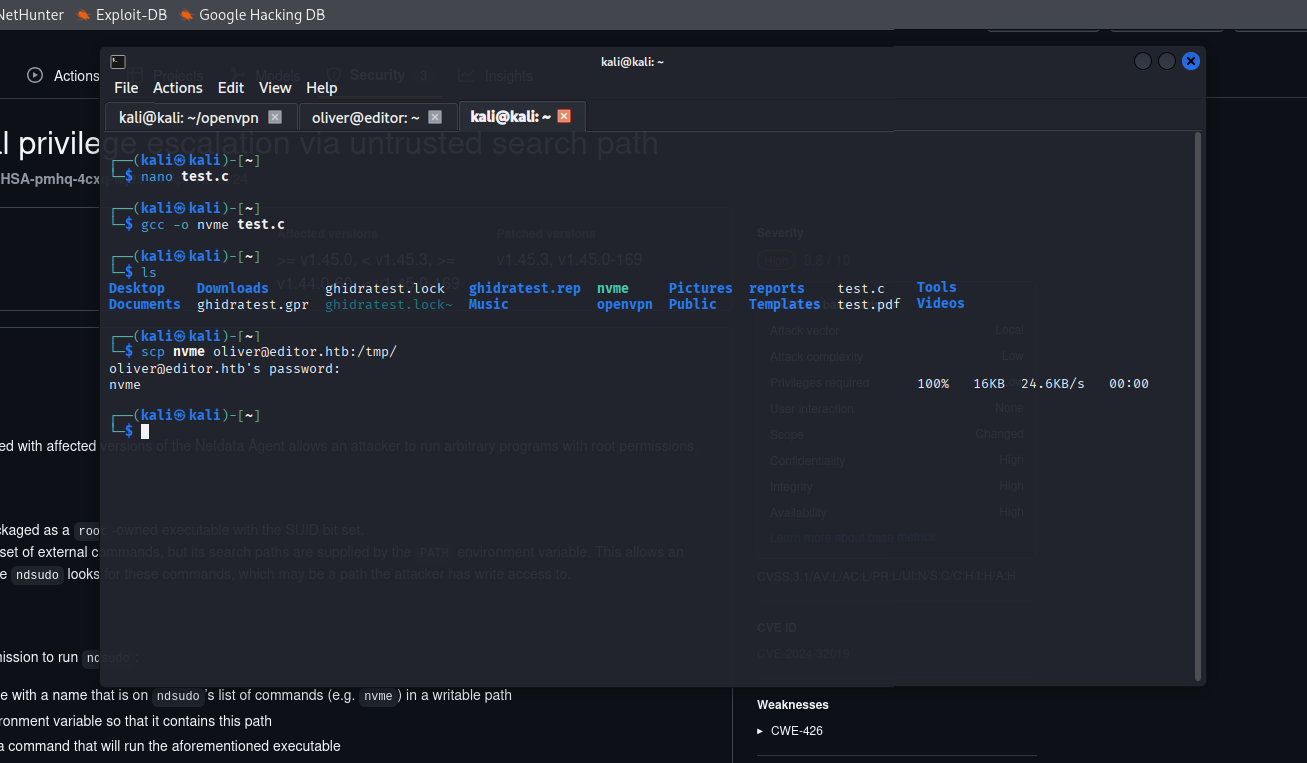Minimize the terminal window
The image size is (1307, 763).
click(x=1143, y=61)
